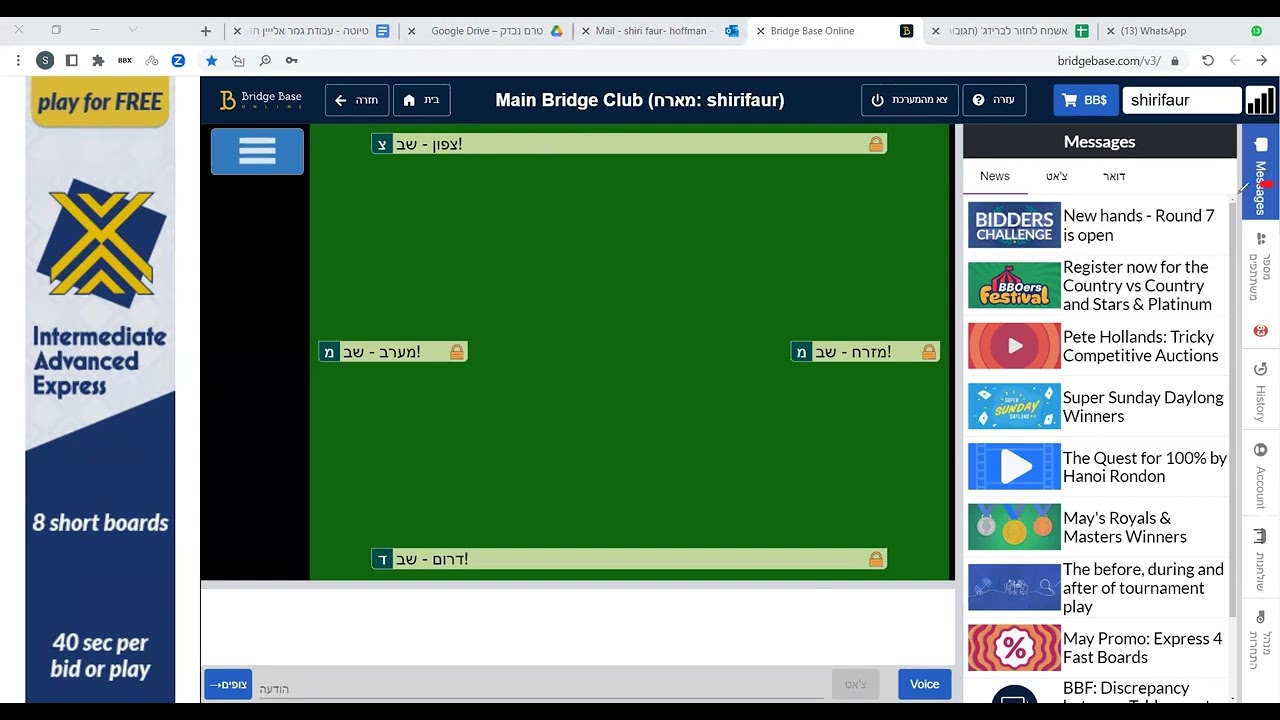Switch to the צ'אט chat tab
1280x720 pixels.
tap(1057, 176)
